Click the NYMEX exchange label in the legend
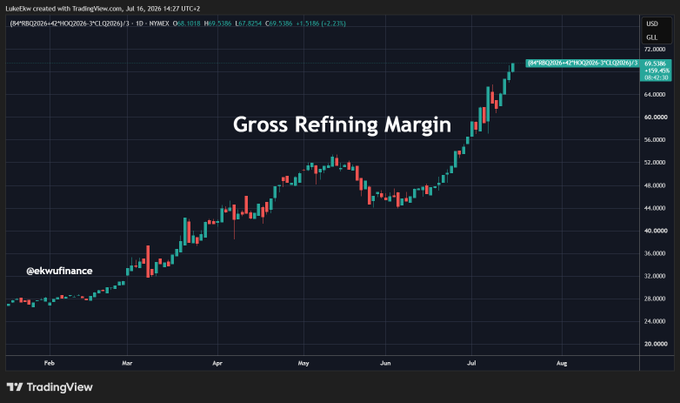Image resolution: width=680 pixels, height=403 pixels. [159, 23]
